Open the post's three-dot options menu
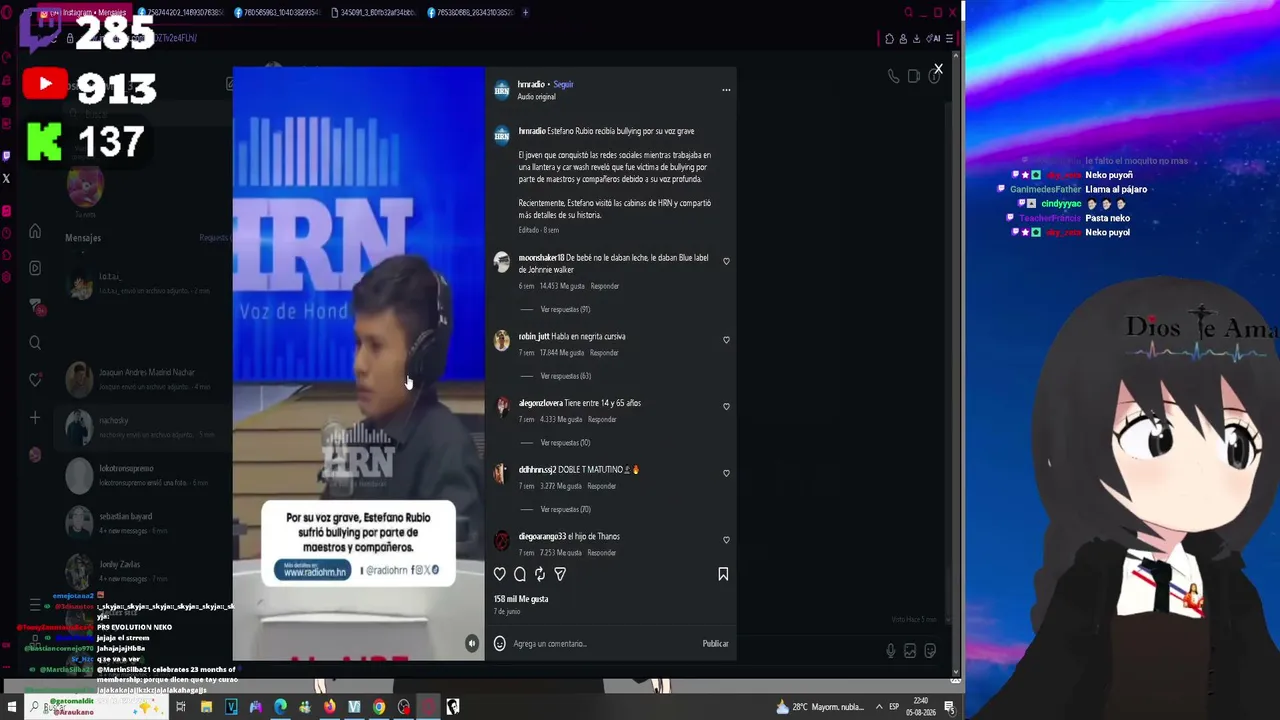Viewport: 1280px width, 720px height. pos(726,90)
